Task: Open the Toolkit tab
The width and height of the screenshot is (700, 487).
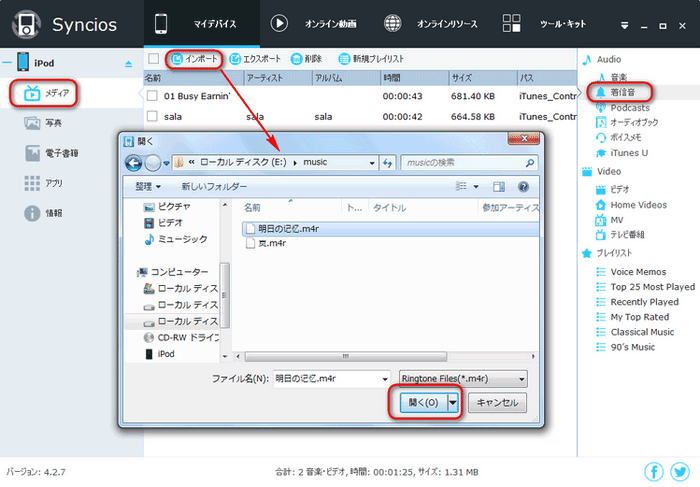Action: pos(544,24)
